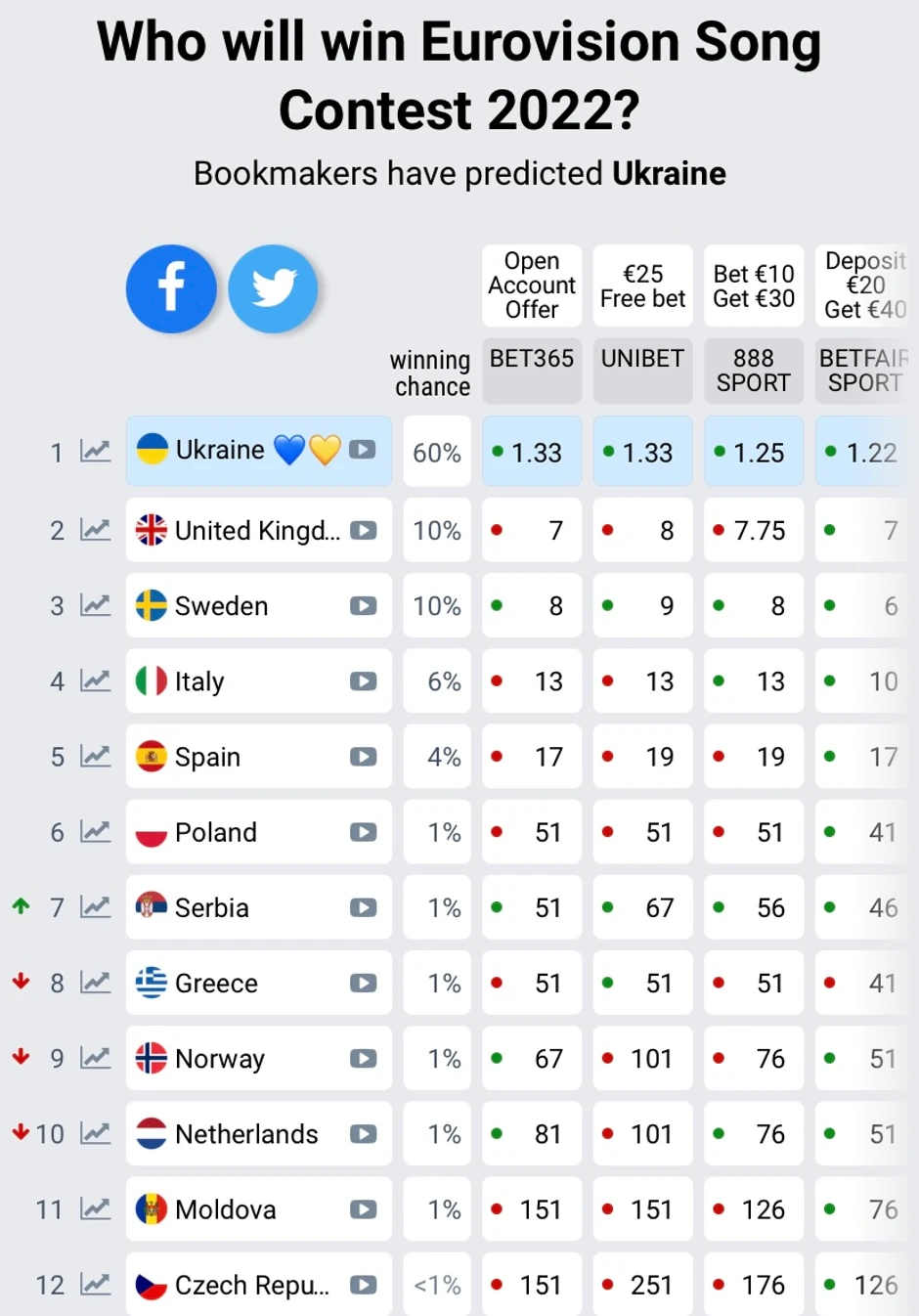
Task: Share on Twitter via bird icon
Action: click(273, 288)
